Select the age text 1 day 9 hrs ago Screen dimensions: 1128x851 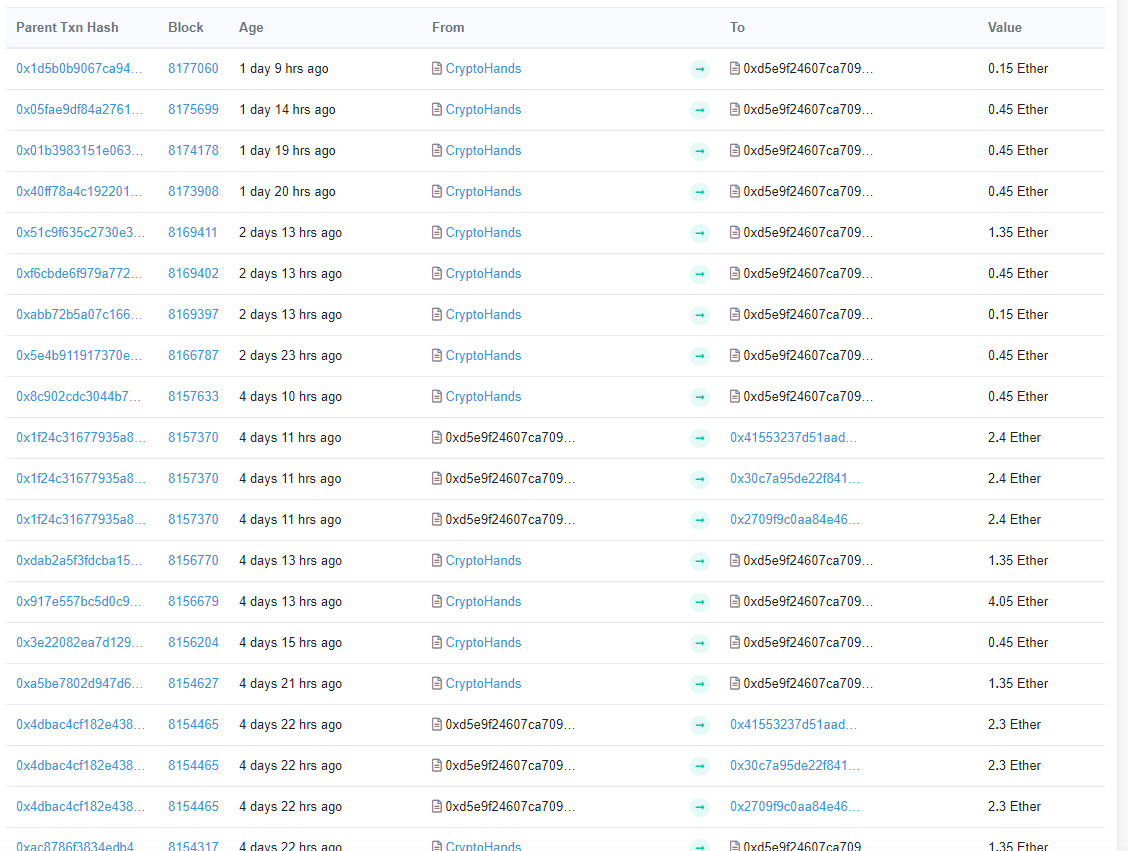tap(283, 68)
